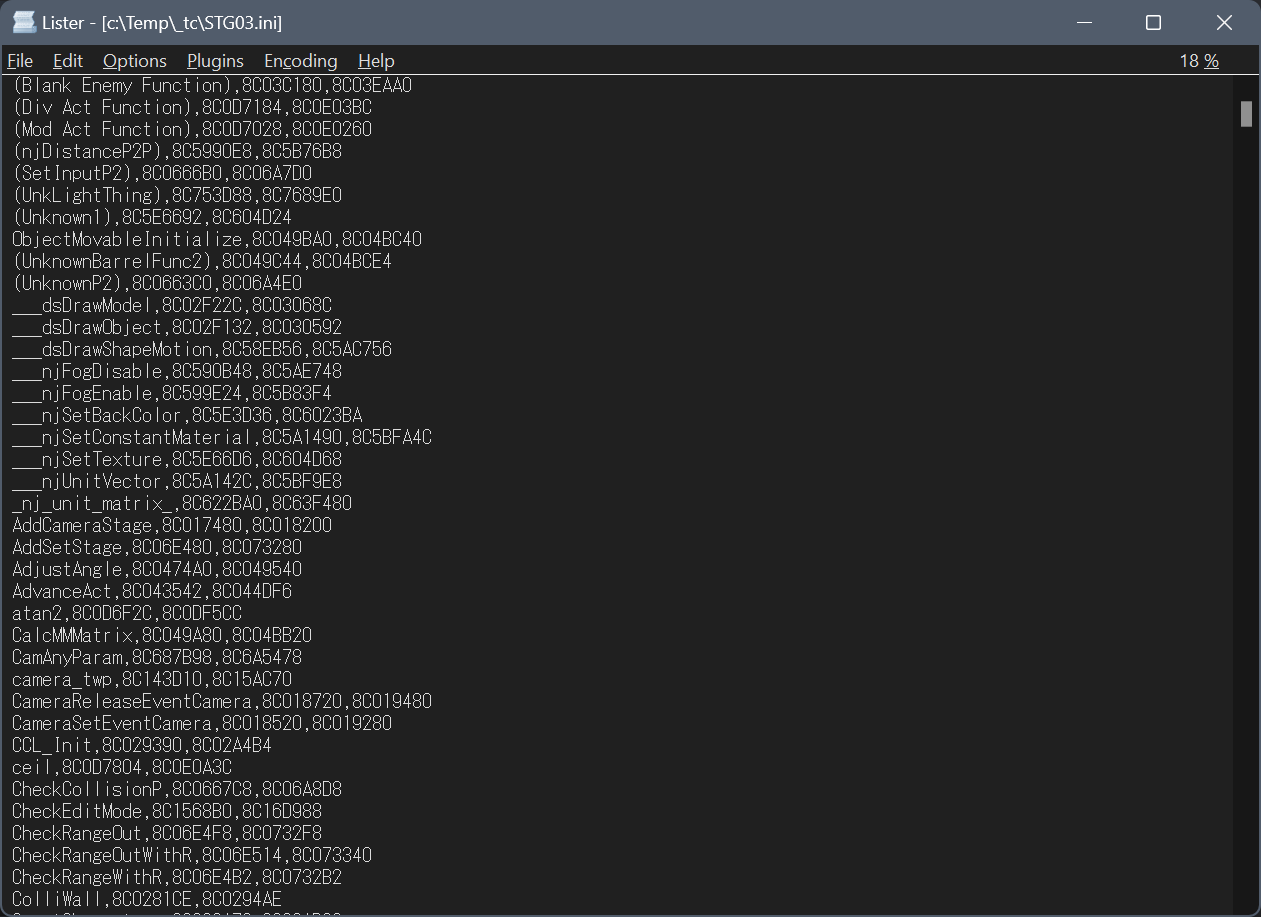
Task: Click the Lister app icon in title bar
Action: click(x=24, y=22)
